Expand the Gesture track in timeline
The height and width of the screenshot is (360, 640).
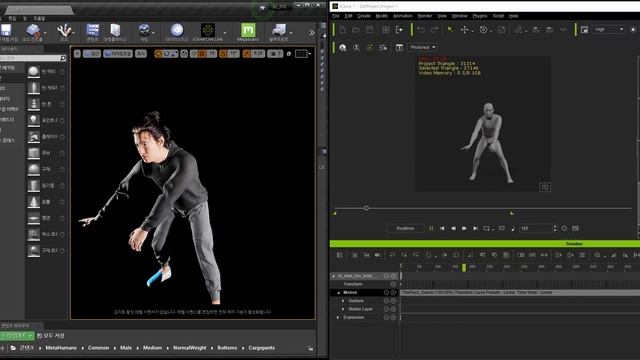[x=343, y=301]
